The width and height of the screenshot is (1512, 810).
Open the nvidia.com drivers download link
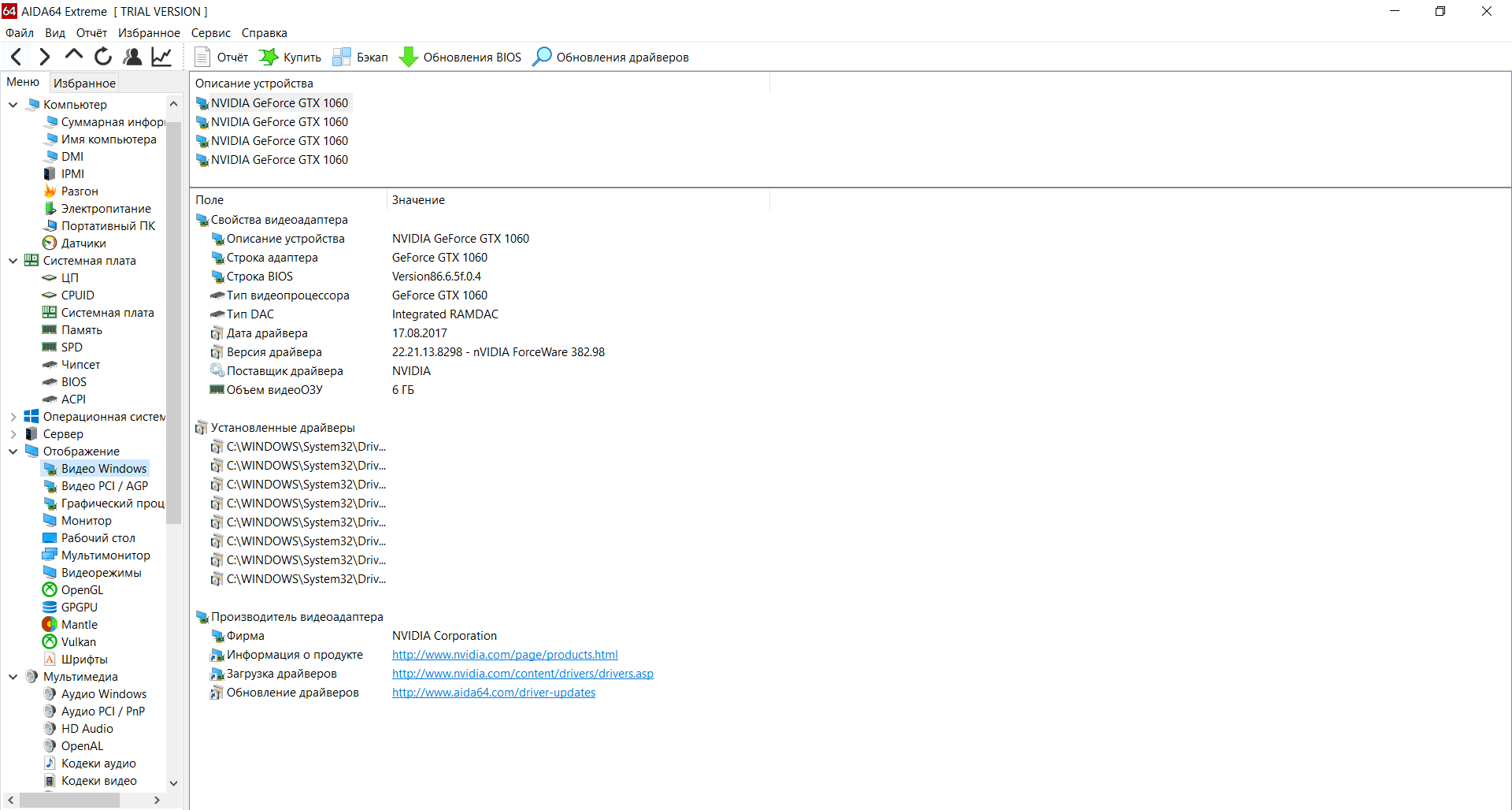pos(522,674)
